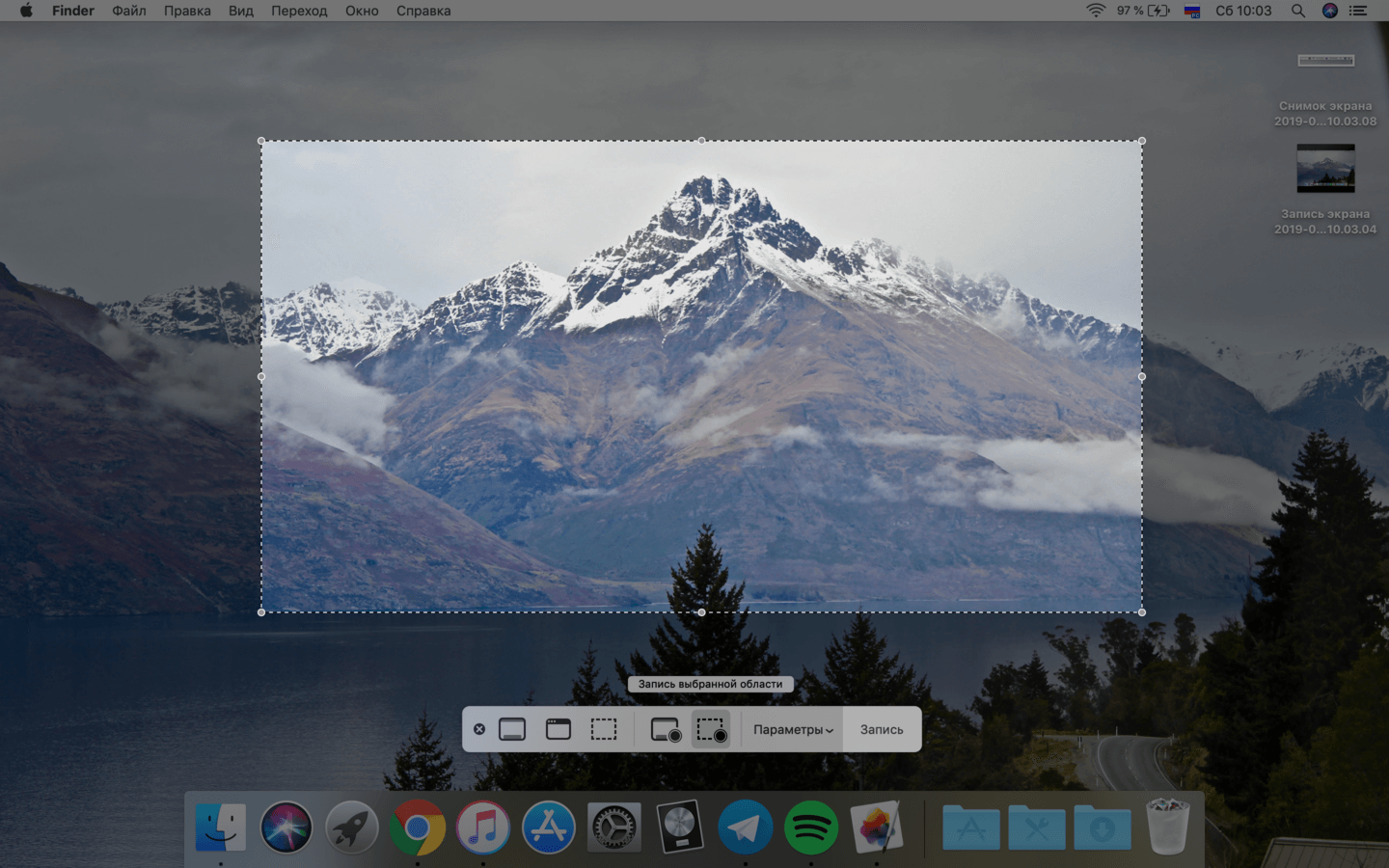Click the top-left corner selection handle
The image size is (1389, 868).
261,141
